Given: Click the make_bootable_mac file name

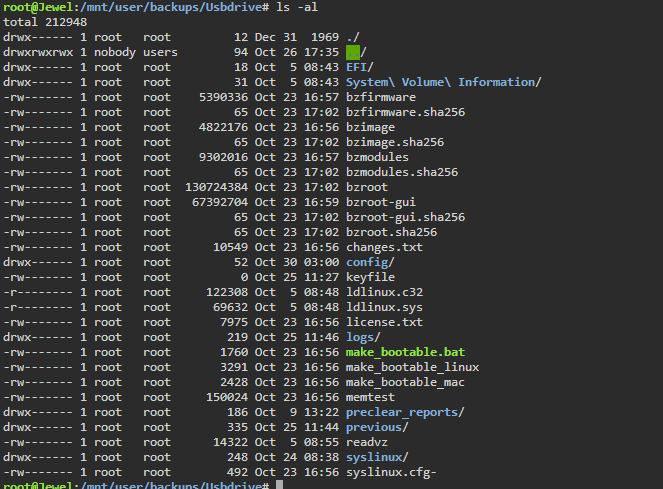Looking at the screenshot, I should 405,382.
